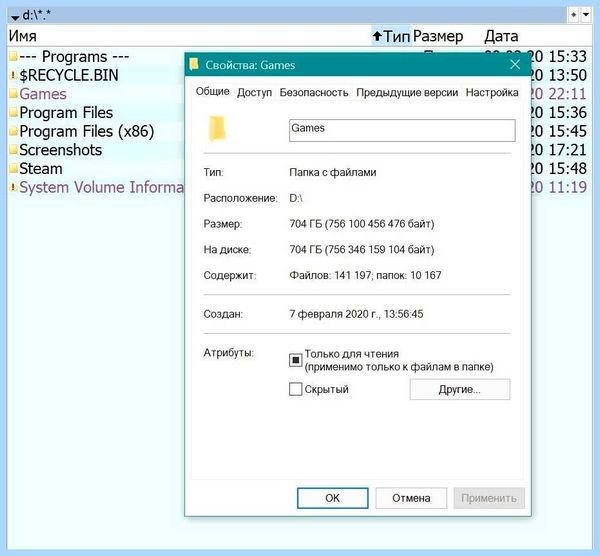Click the location value 'D:\'
This screenshot has height=556, width=600.
point(296,198)
